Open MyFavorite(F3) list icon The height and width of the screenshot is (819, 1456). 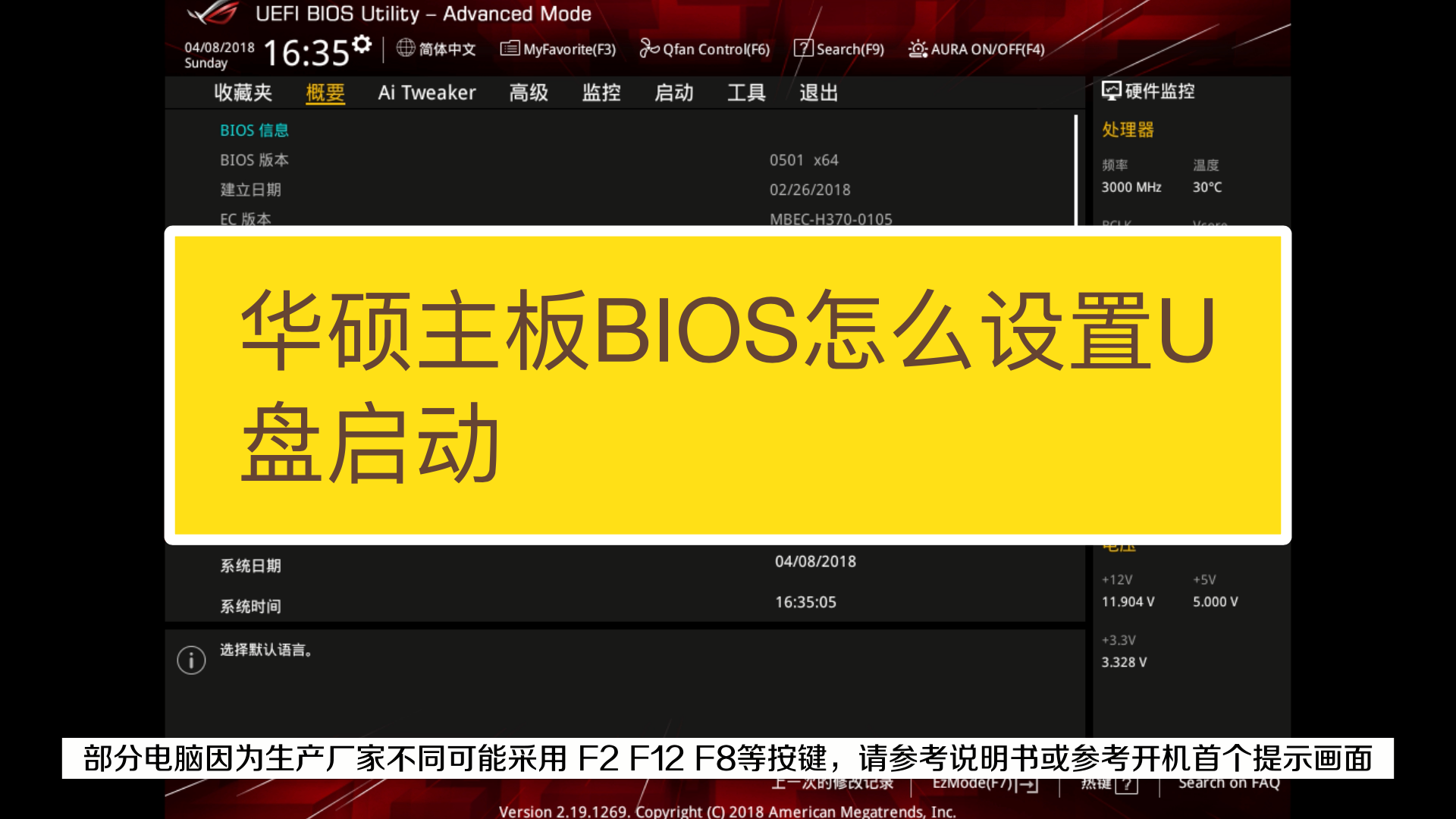(510, 49)
